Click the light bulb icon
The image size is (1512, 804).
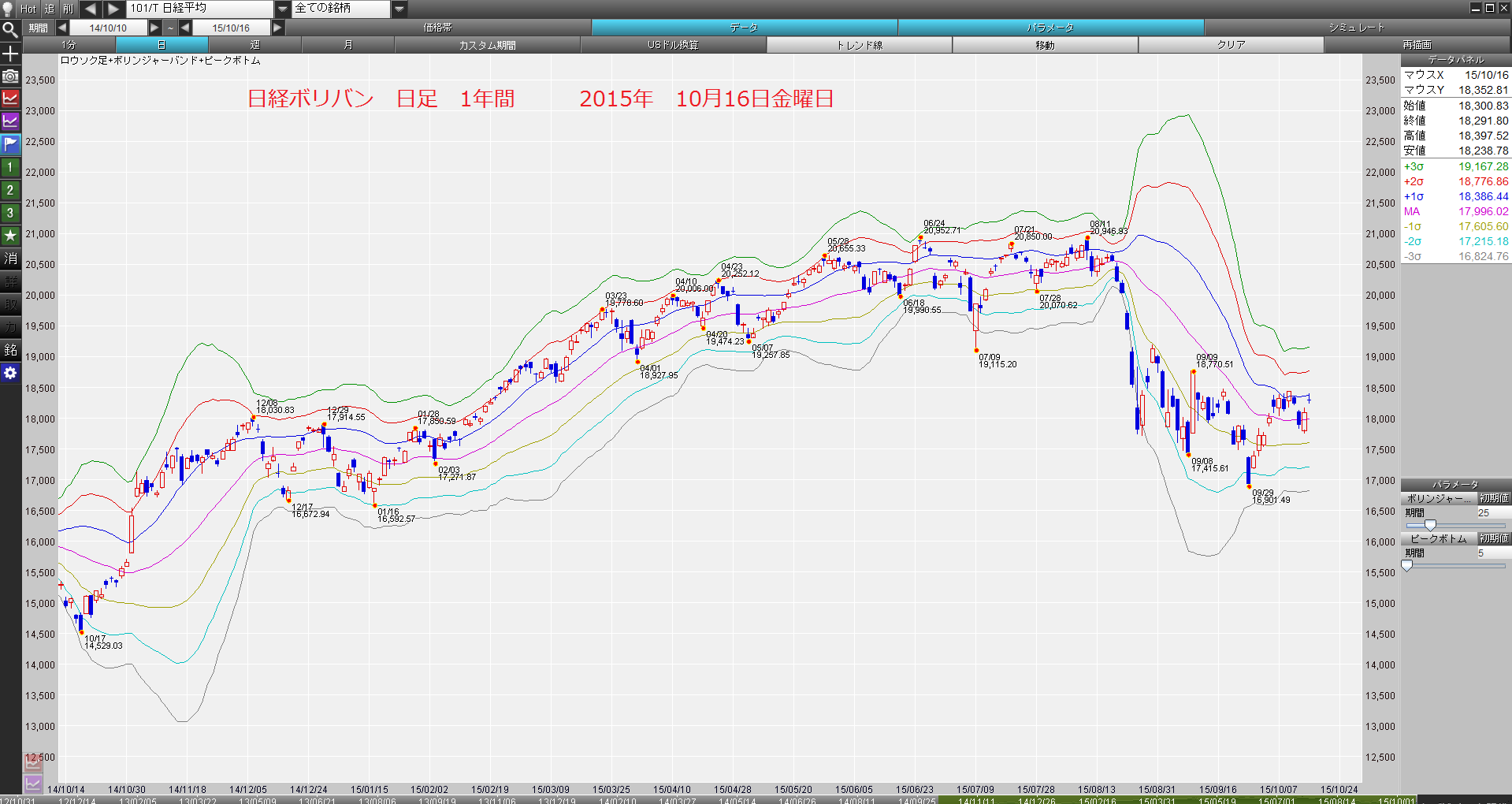tap(8, 9)
